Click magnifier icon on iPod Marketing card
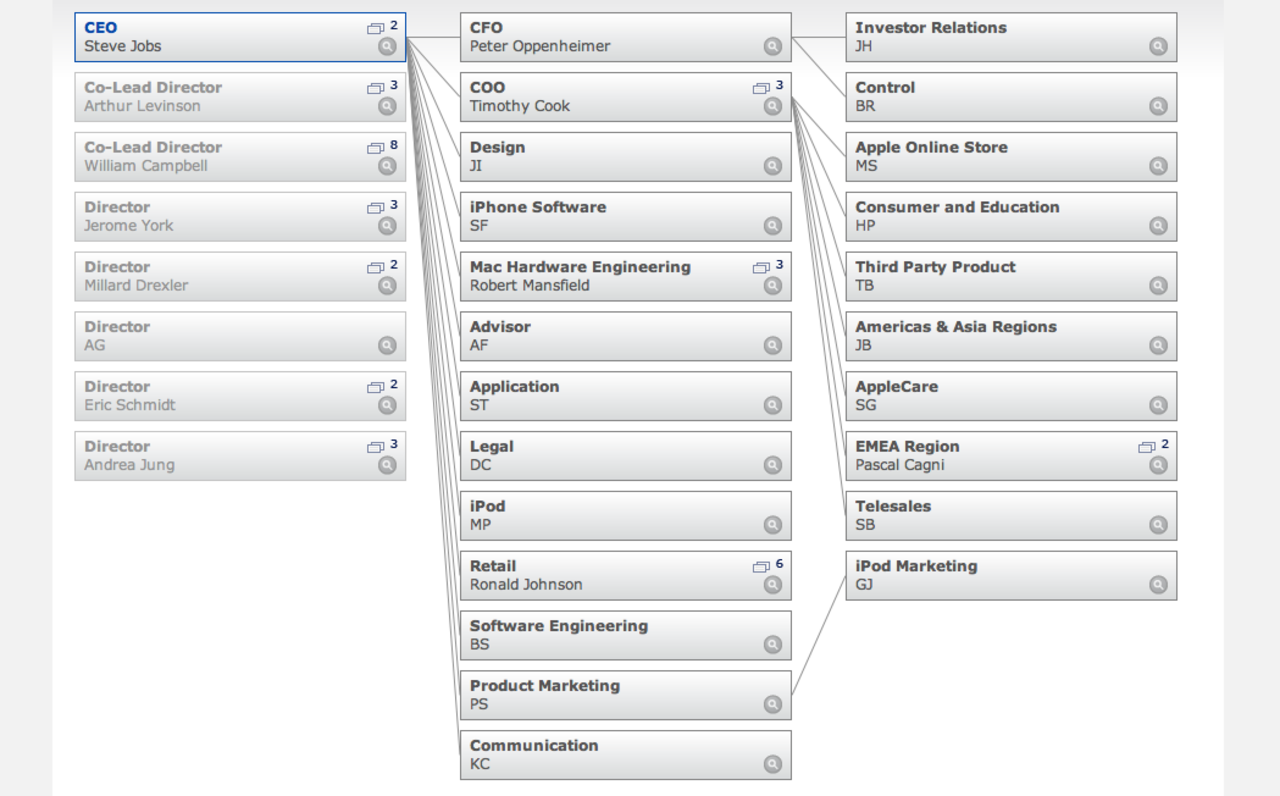 point(1158,585)
